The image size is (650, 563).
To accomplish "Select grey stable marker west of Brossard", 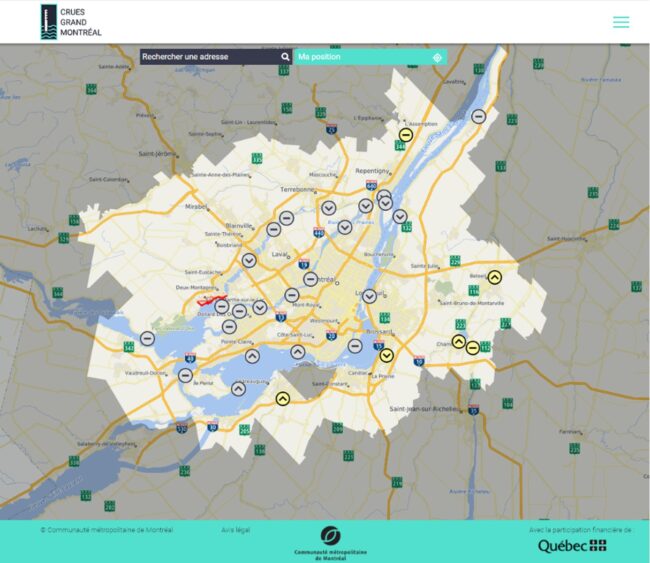I will click(355, 345).
